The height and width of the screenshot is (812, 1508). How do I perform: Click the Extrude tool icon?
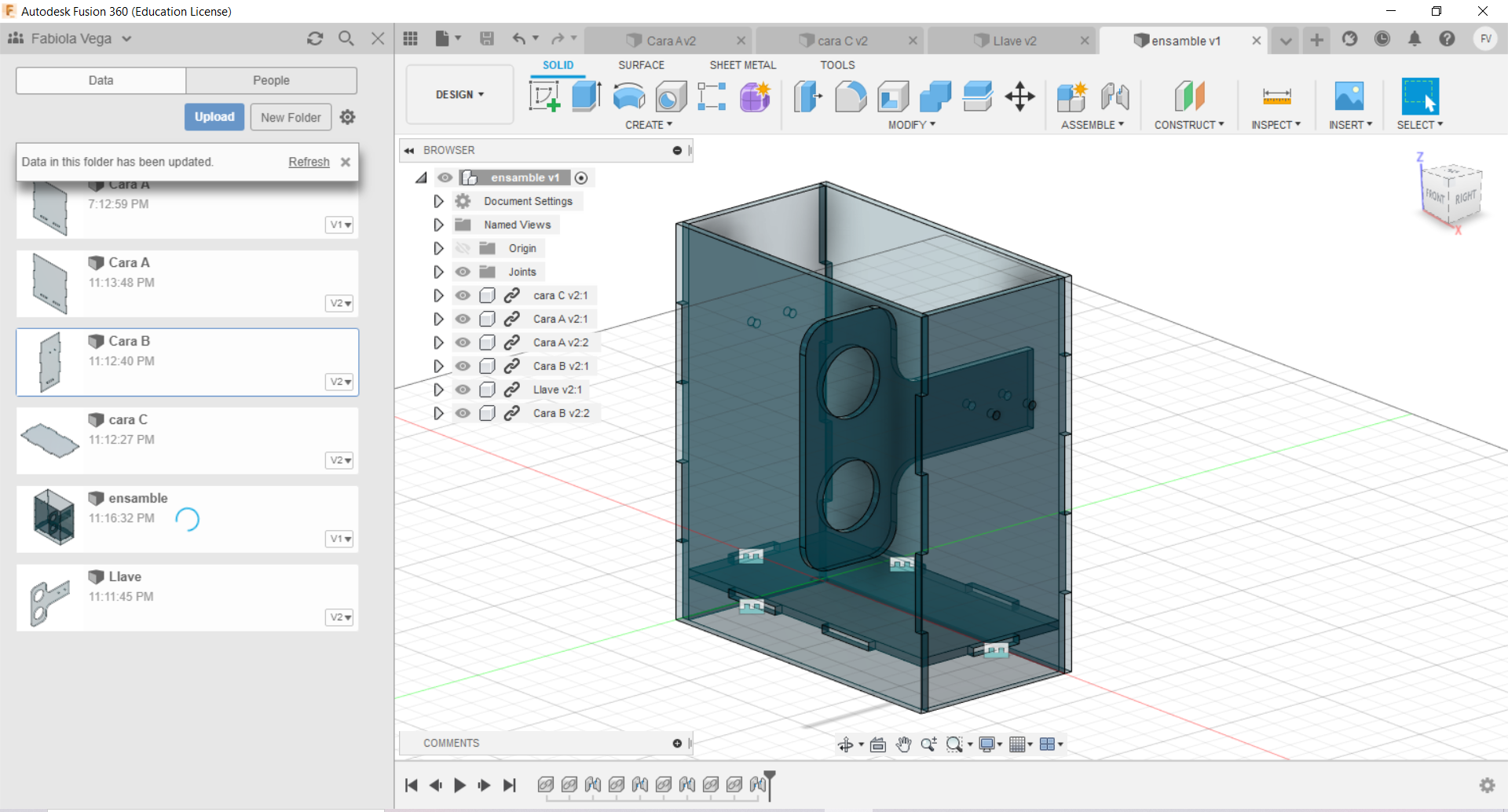tap(586, 97)
